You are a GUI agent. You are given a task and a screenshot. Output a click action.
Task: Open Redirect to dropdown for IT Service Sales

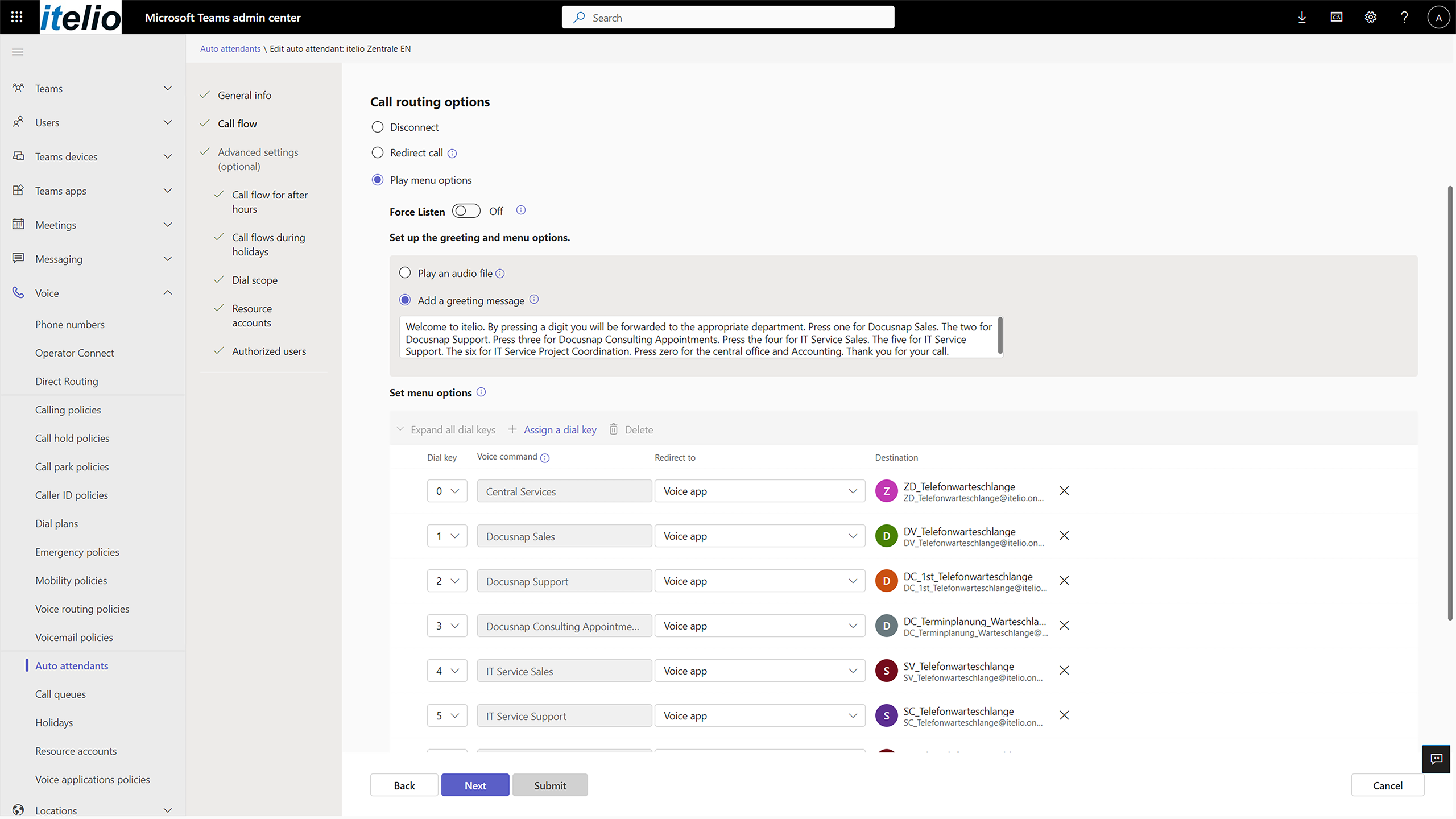pyautogui.click(x=760, y=671)
